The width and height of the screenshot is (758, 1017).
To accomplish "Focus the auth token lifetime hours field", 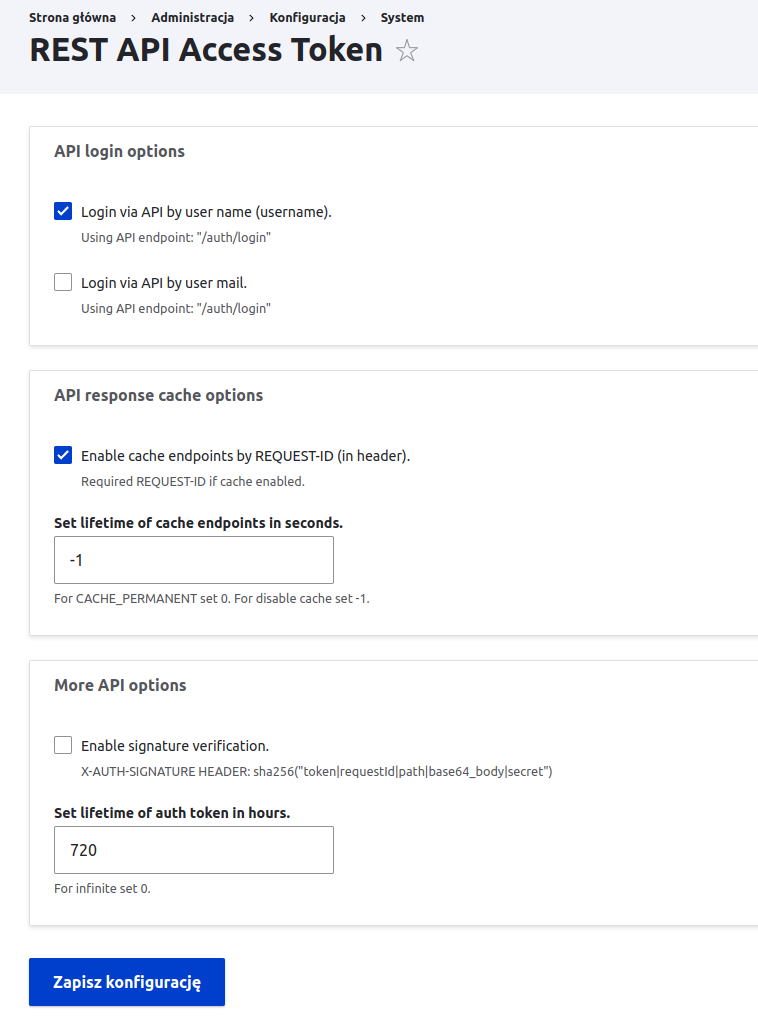I will click(x=194, y=850).
